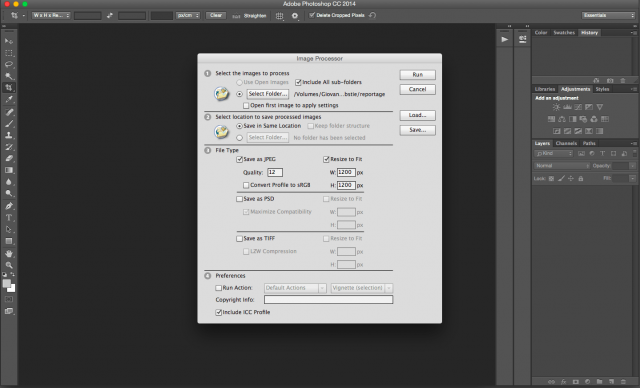Click the Load... button
The width and height of the screenshot is (640, 388).
(418, 115)
